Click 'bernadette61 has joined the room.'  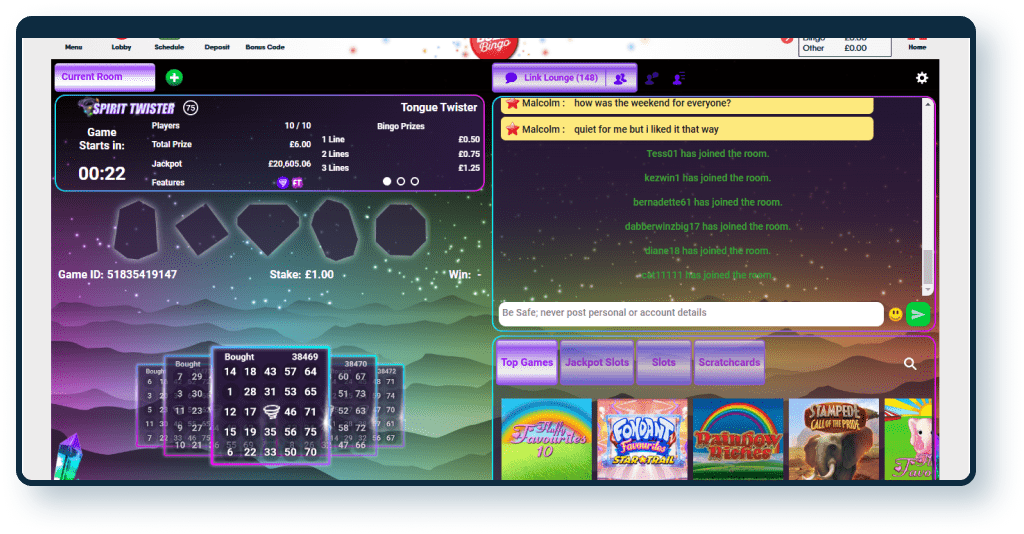pos(707,202)
